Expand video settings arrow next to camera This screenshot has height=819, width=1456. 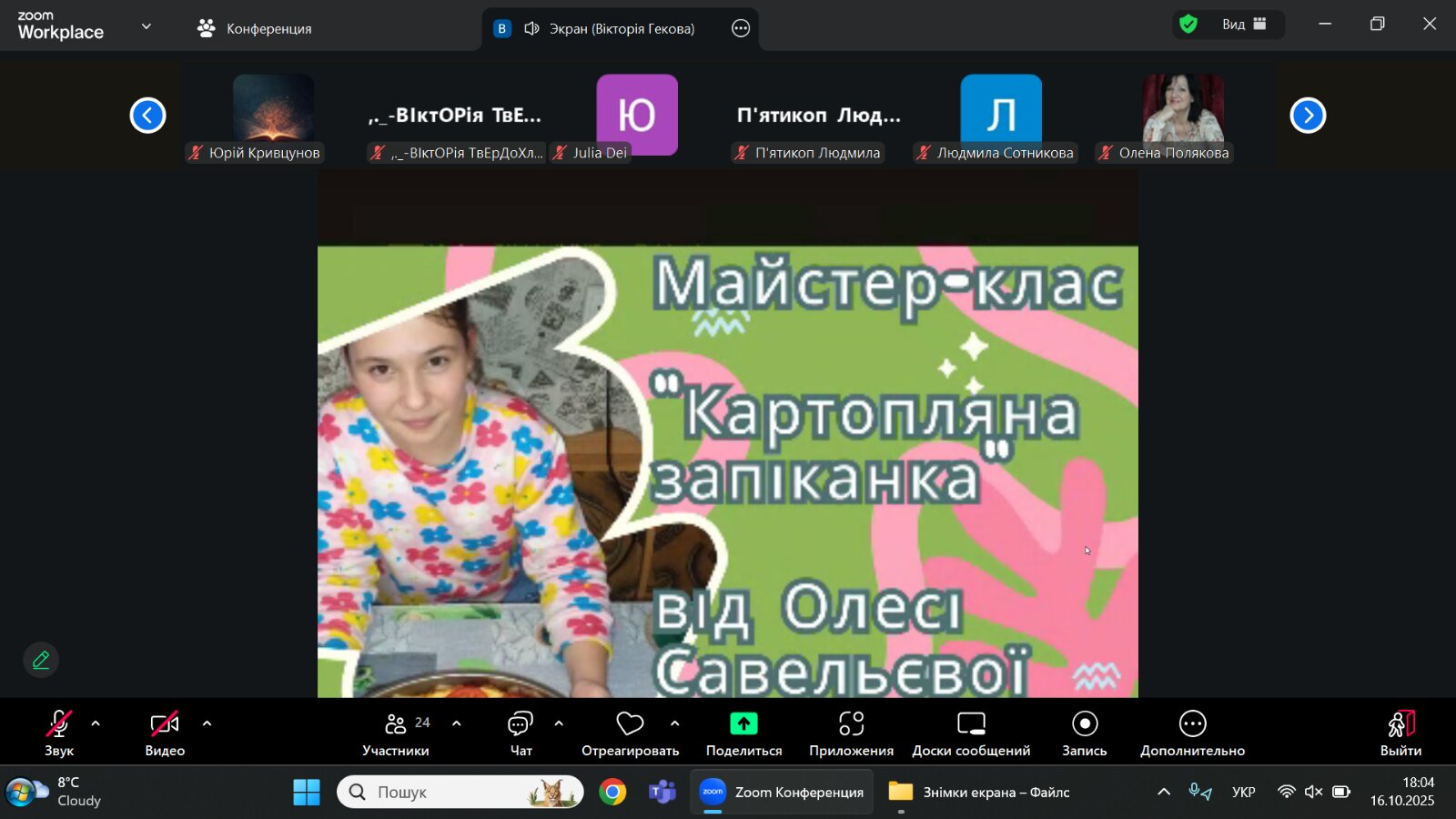click(x=207, y=723)
